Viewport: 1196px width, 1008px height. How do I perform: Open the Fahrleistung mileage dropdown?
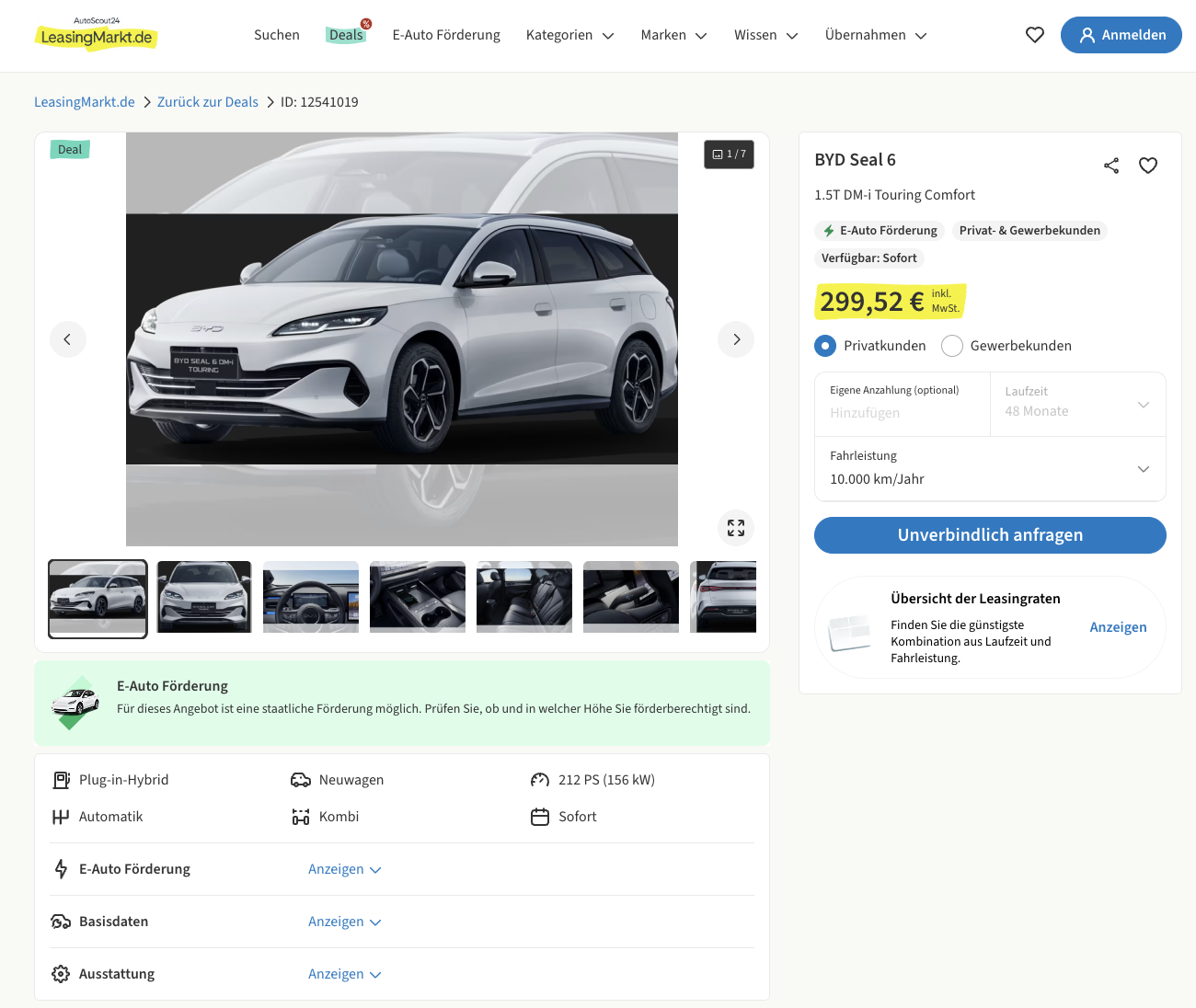tap(990, 469)
